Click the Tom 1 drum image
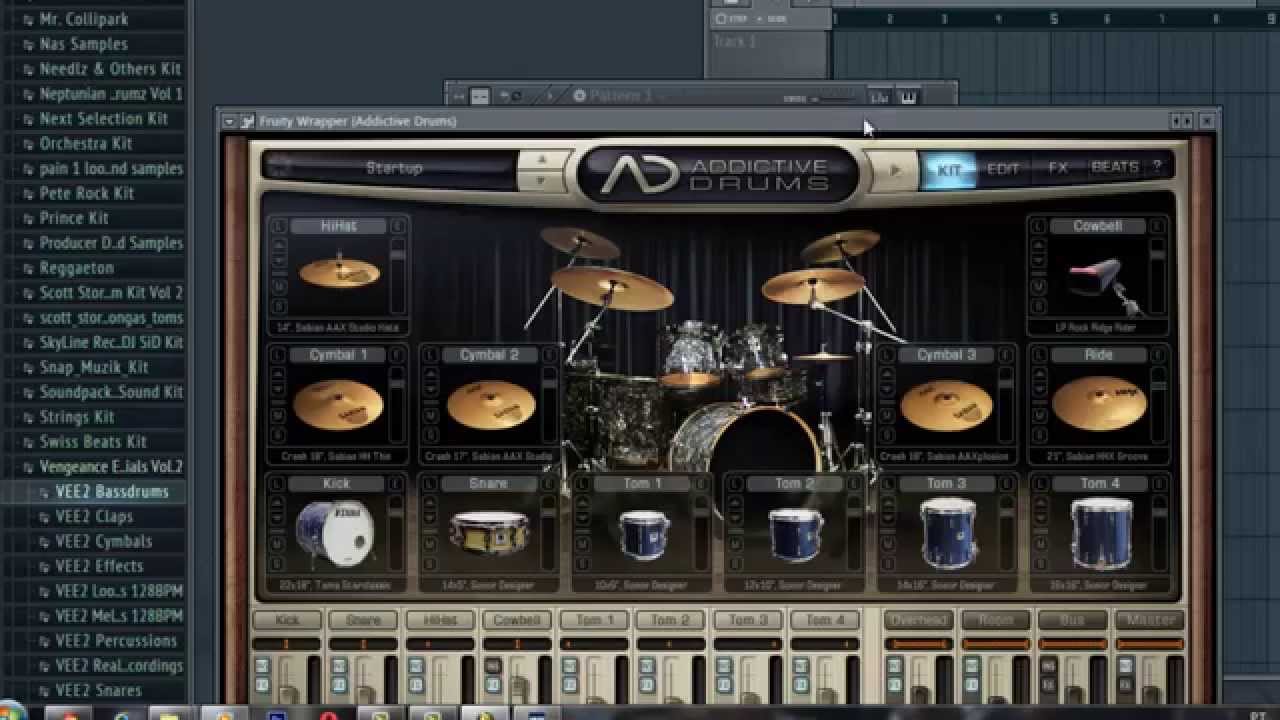 [643, 535]
